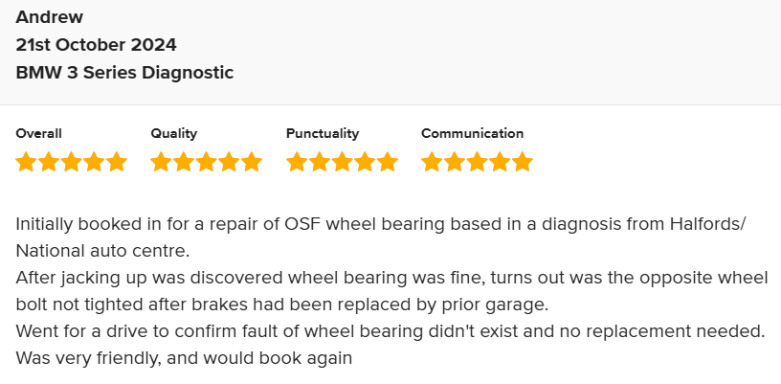
Task: Click the fifth star under Communication
Action: pyautogui.click(x=523, y=162)
